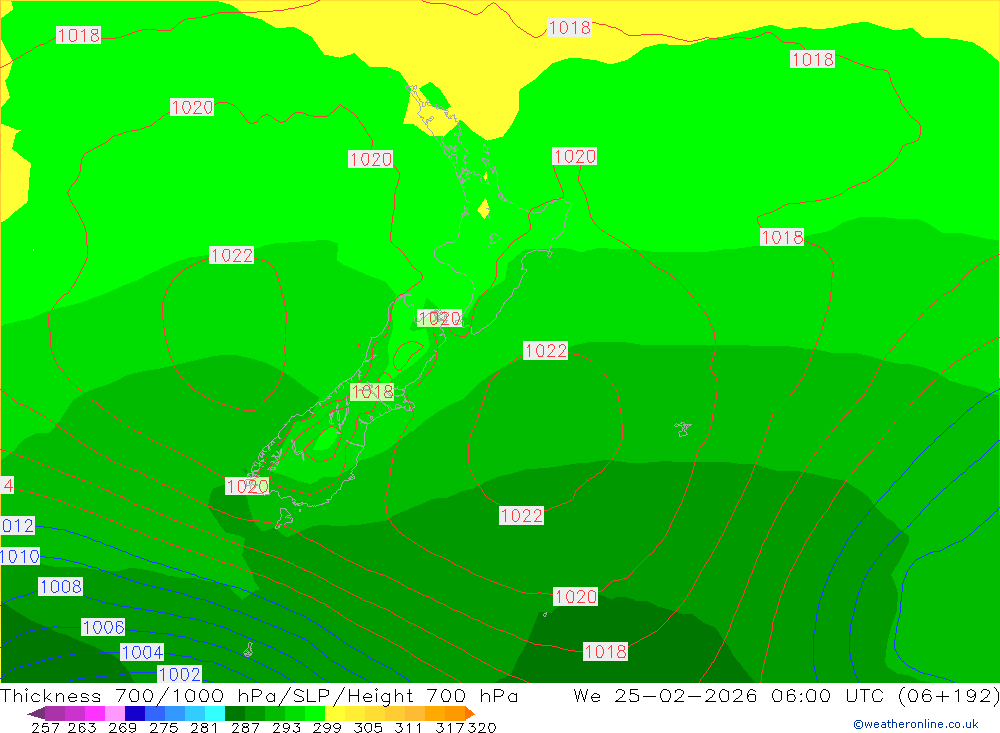
Task: Click the 1018 label at bottom below 1020
Action: [x=606, y=651]
